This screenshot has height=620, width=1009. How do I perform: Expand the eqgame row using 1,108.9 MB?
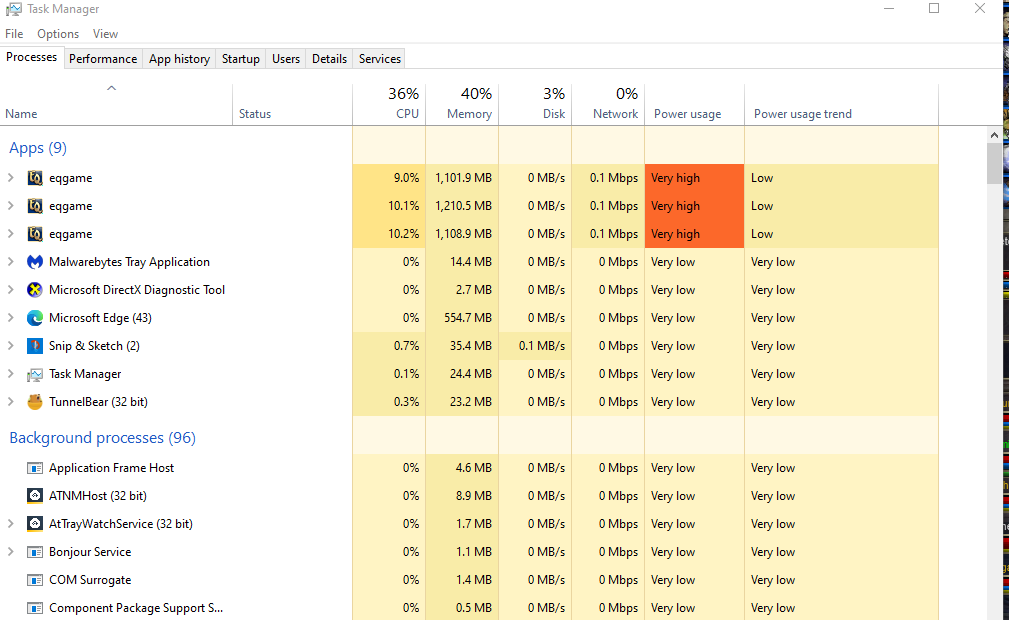[x=10, y=234]
